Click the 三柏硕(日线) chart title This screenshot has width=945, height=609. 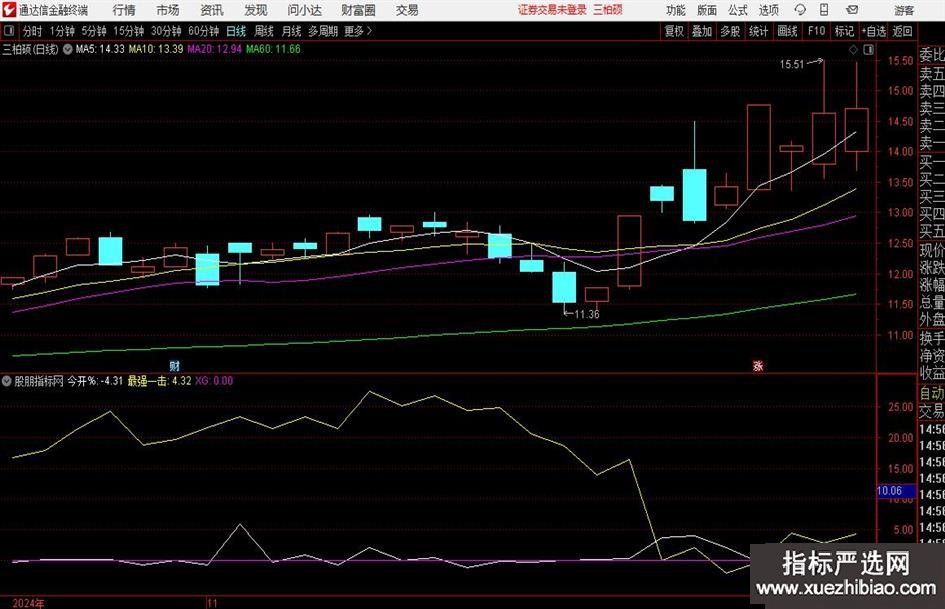point(31,49)
